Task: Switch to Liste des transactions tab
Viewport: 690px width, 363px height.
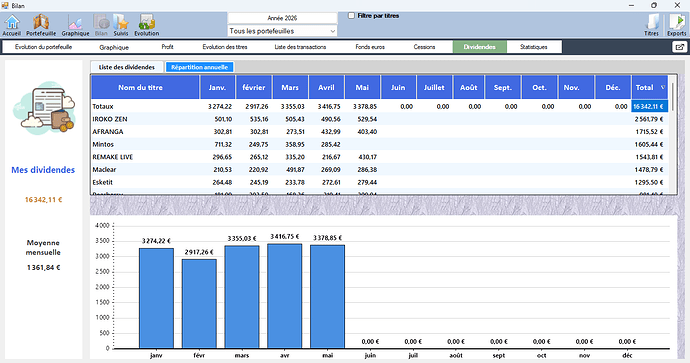Action: [x=300, y=47]
